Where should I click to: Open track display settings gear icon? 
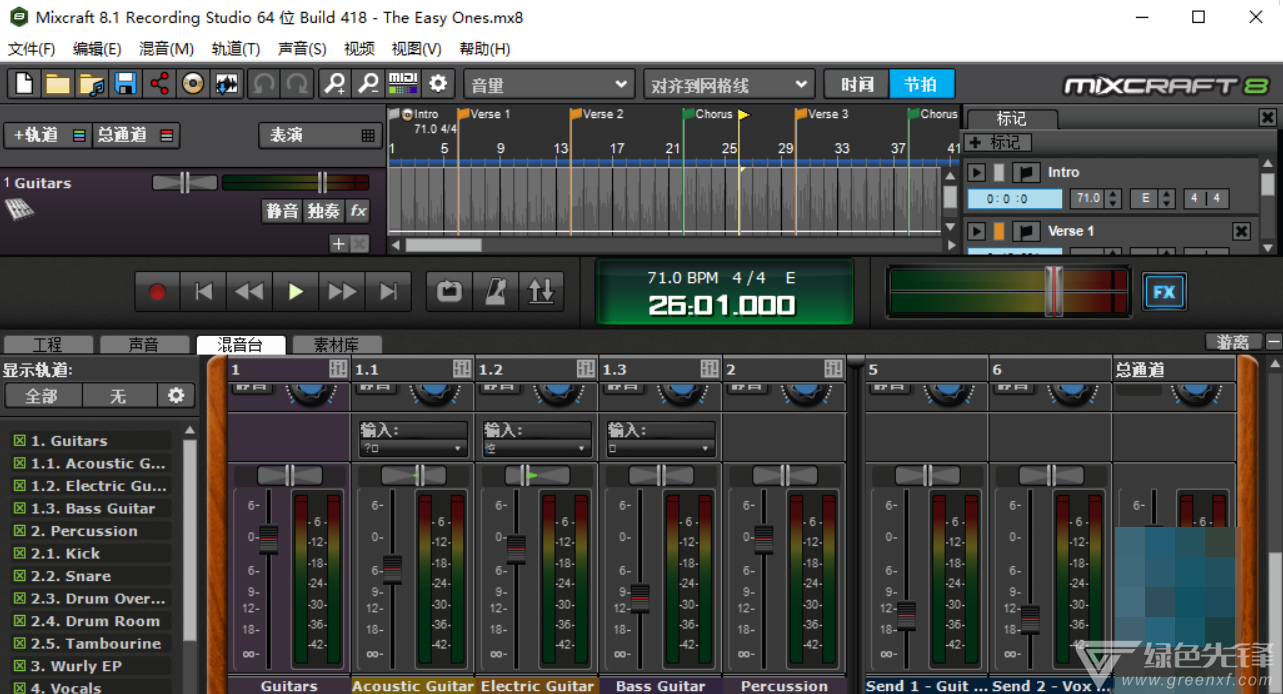tap(176, 396)
